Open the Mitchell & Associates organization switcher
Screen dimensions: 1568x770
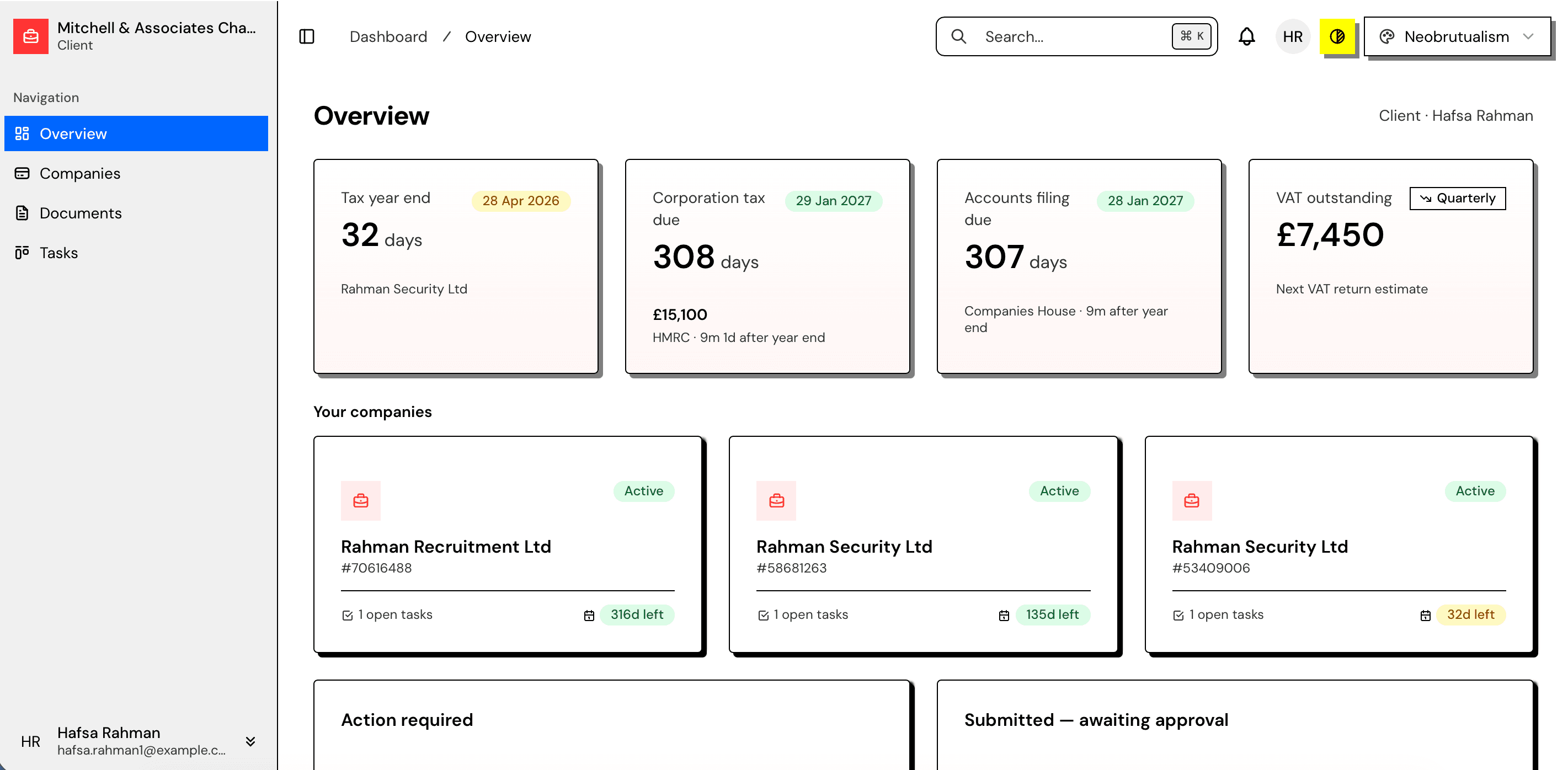(156, 35)
